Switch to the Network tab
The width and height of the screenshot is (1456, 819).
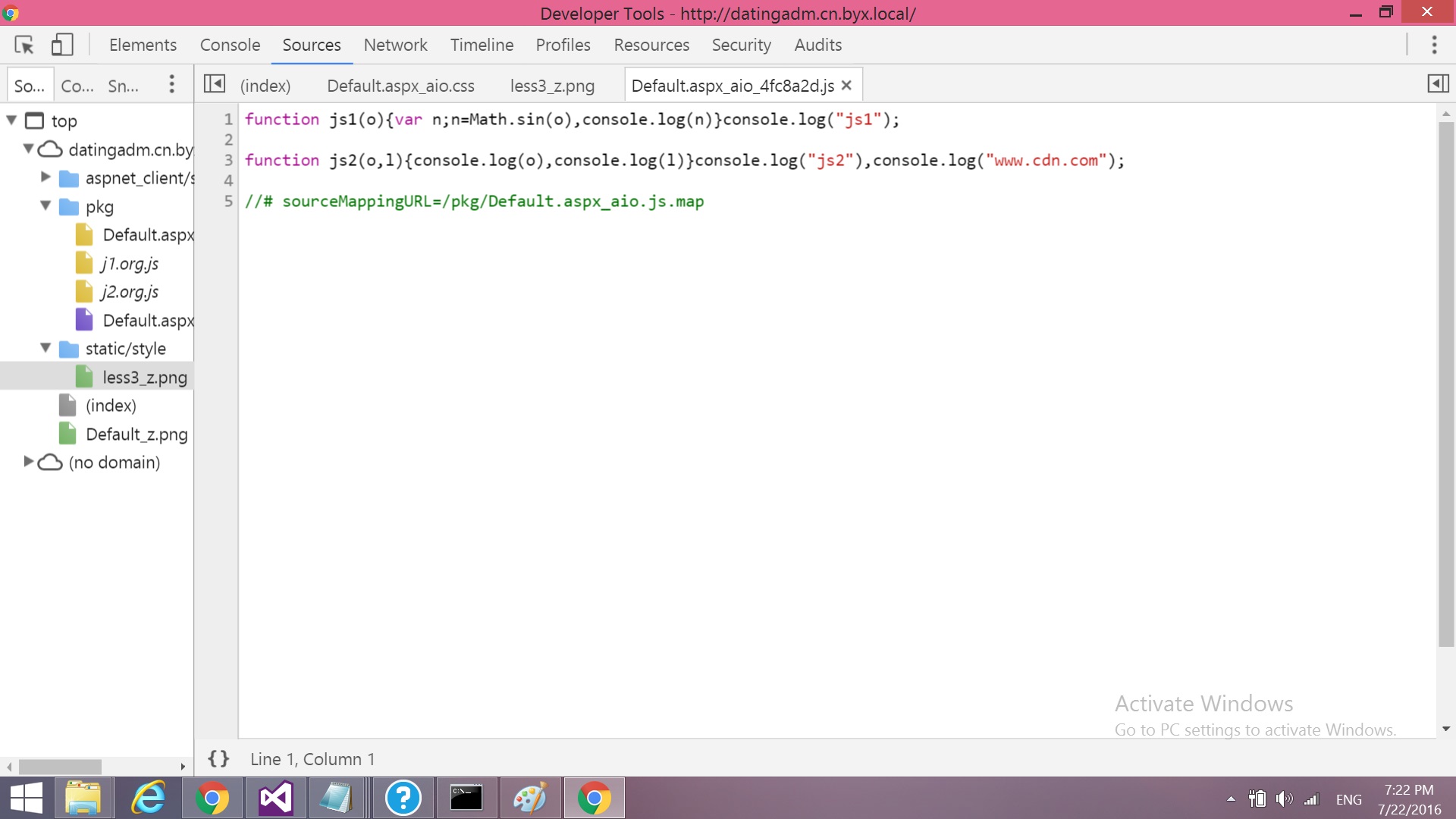coord(395,45)
